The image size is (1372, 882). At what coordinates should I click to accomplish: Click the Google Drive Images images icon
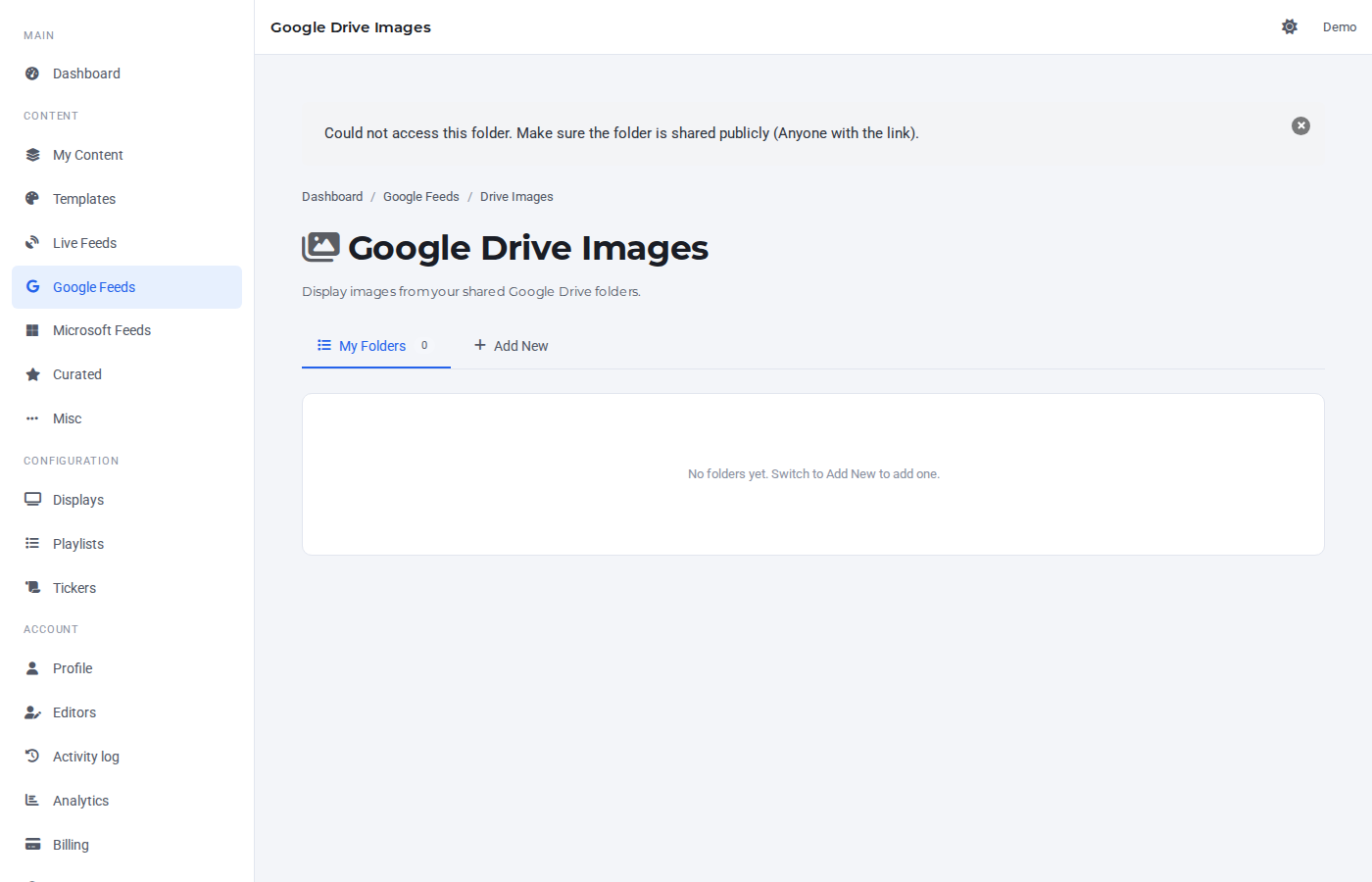tap(320, 247)
